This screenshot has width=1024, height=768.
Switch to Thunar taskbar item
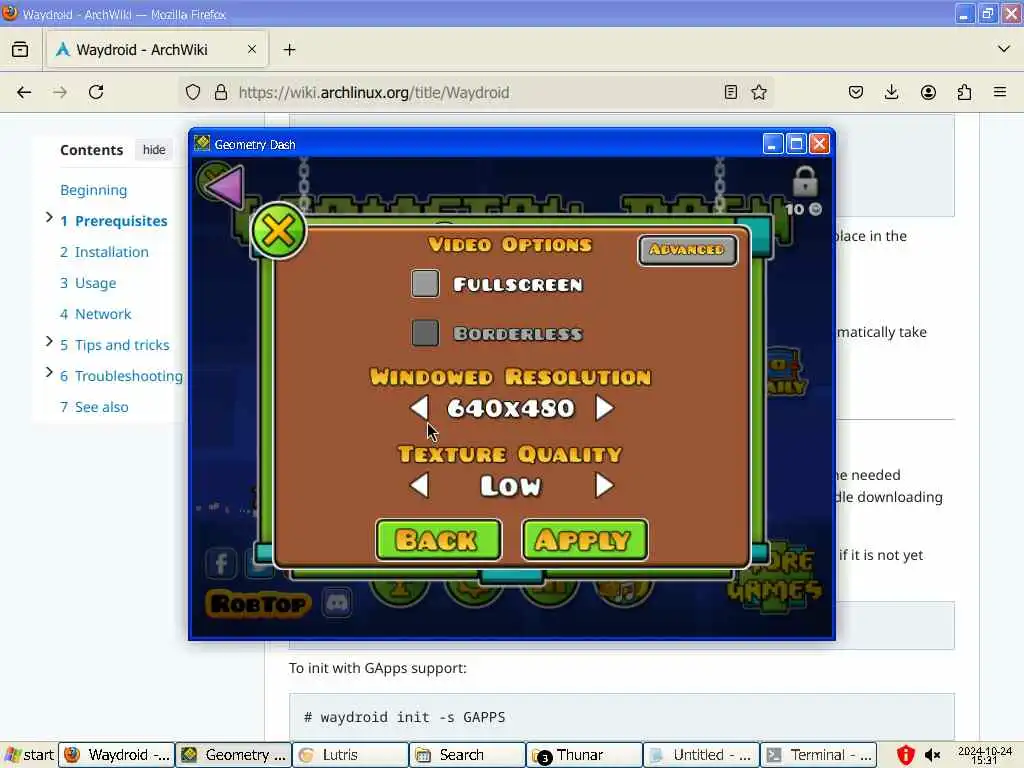tap(584, 755)
